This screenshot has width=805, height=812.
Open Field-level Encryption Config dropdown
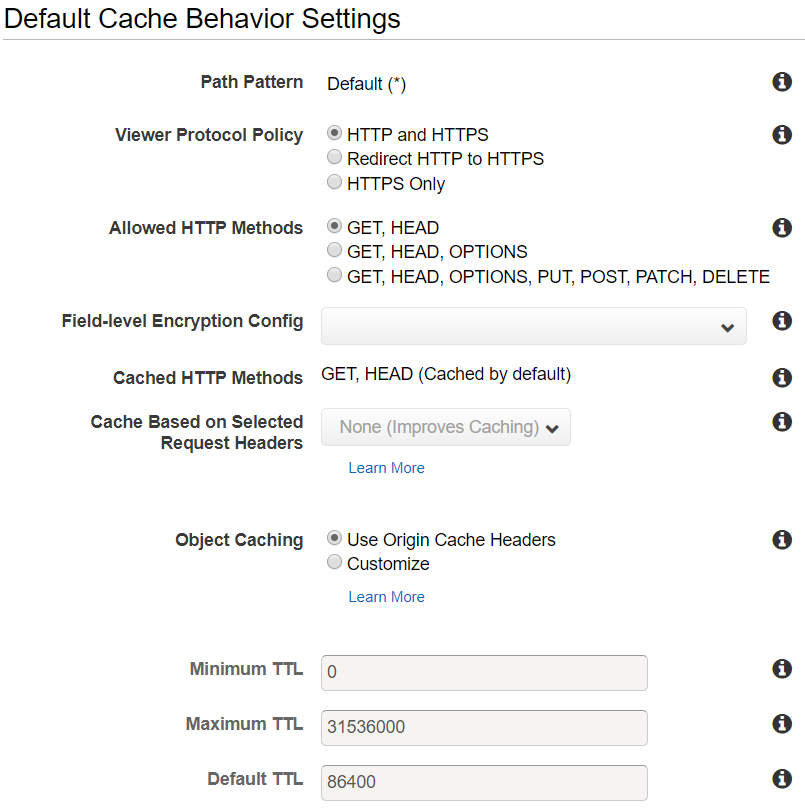tap(533, 326)
